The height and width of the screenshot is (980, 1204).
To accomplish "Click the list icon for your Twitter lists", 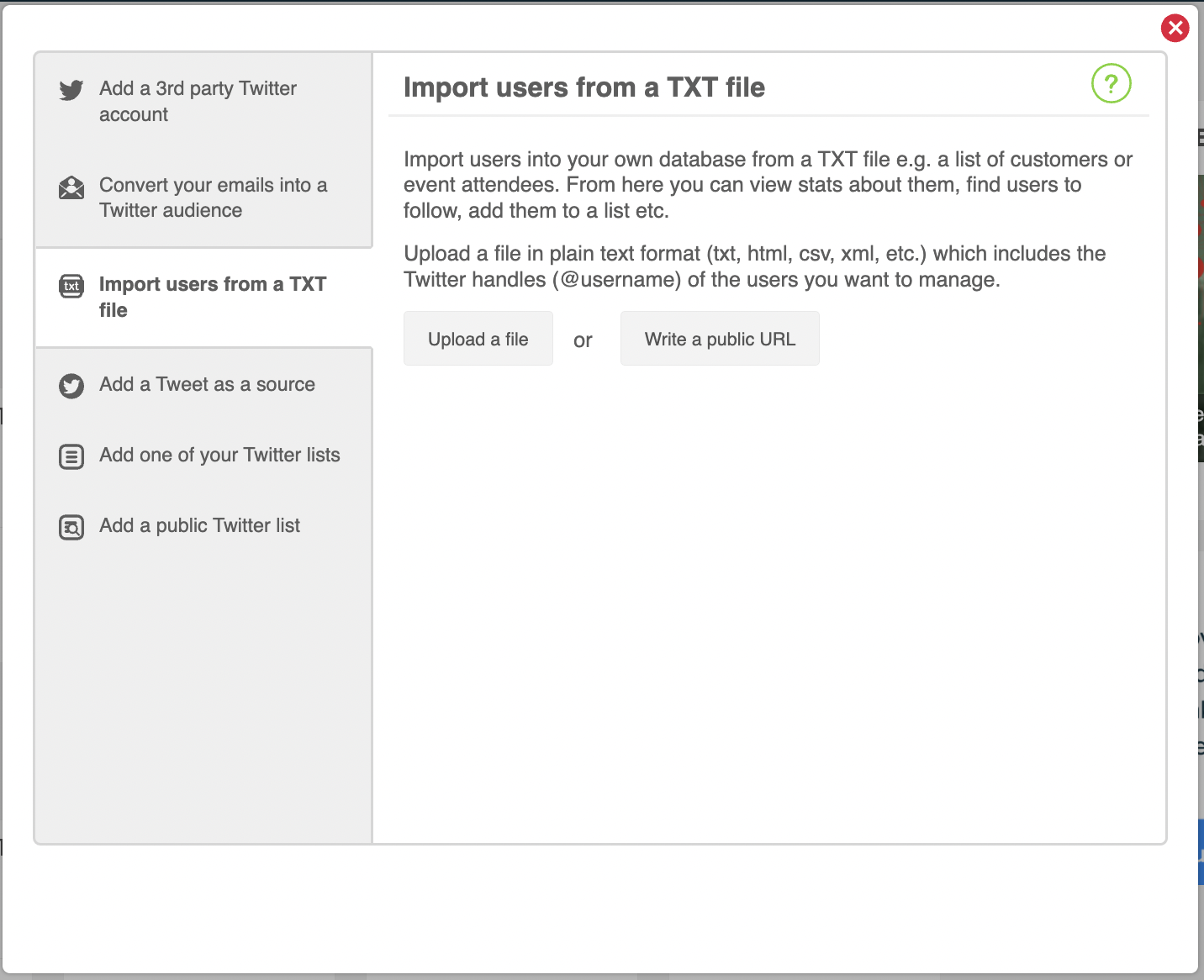I will [x=71, y=456].
